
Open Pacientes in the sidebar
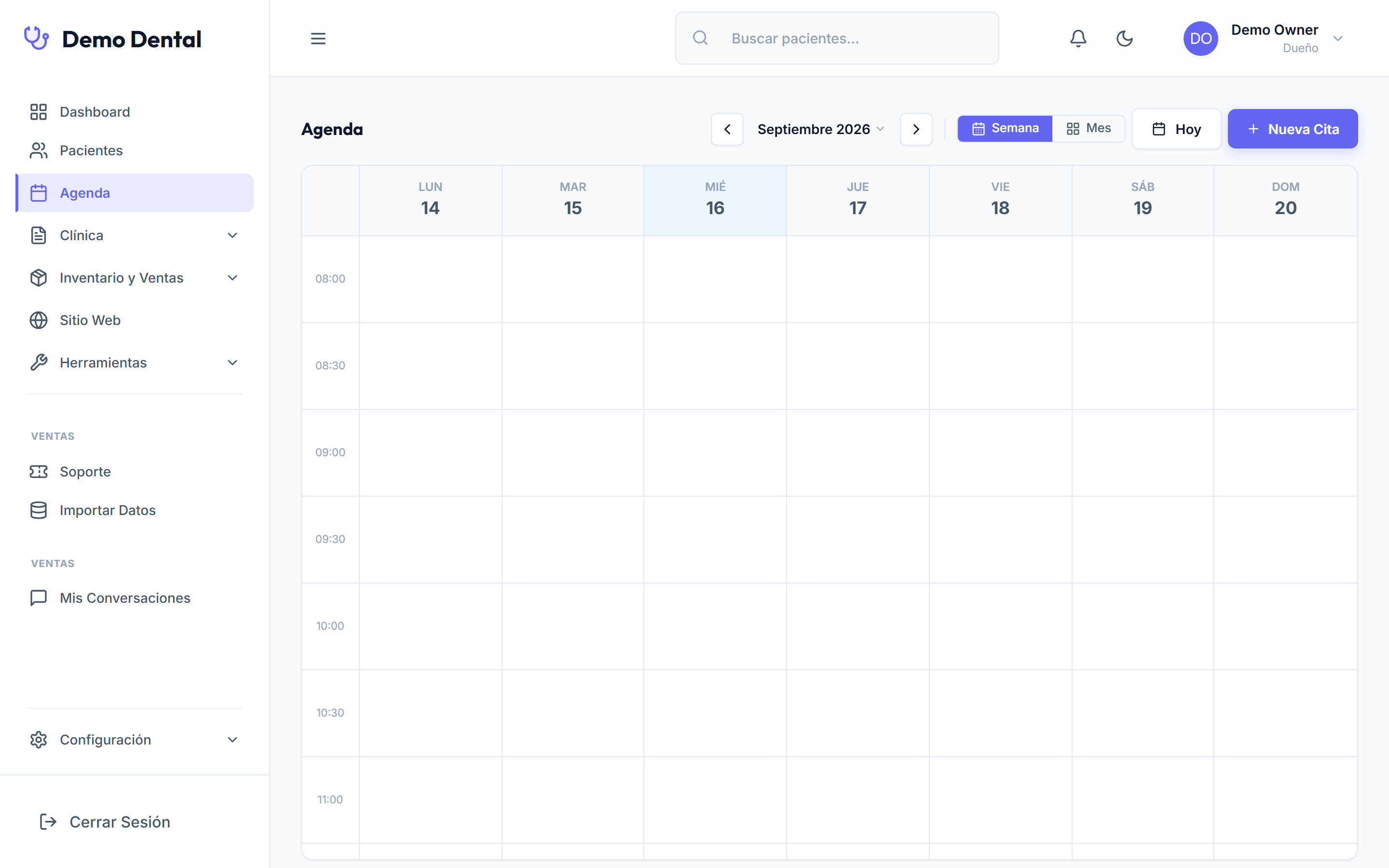135,150
